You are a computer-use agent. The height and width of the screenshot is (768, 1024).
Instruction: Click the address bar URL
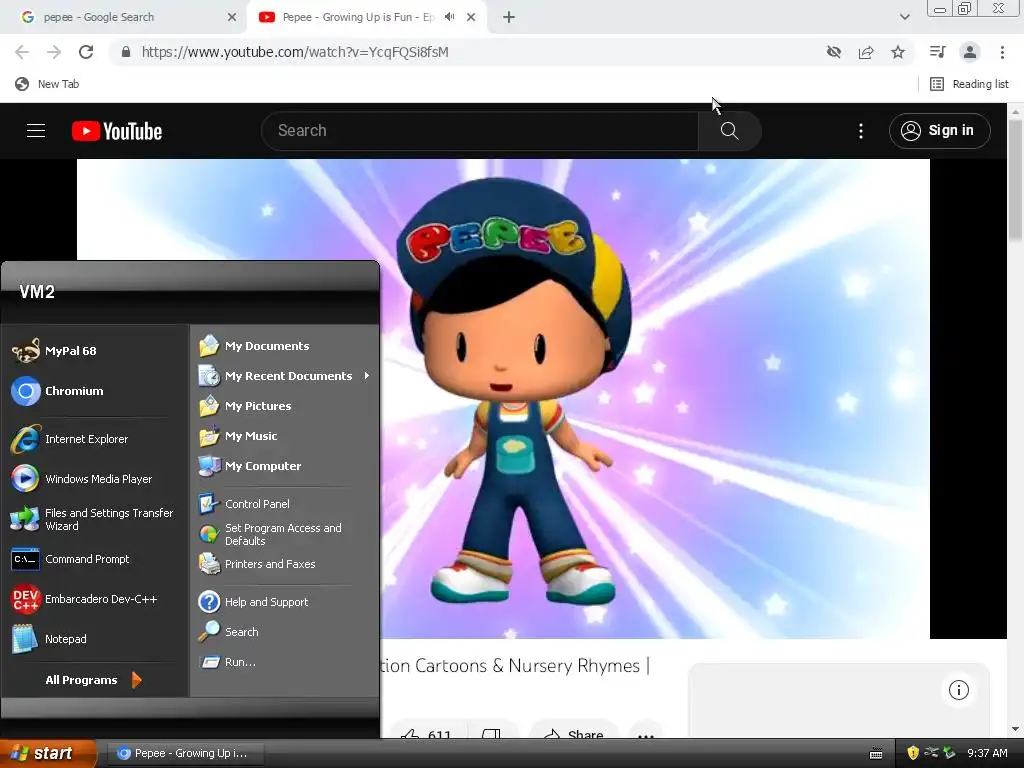[295, 52]
